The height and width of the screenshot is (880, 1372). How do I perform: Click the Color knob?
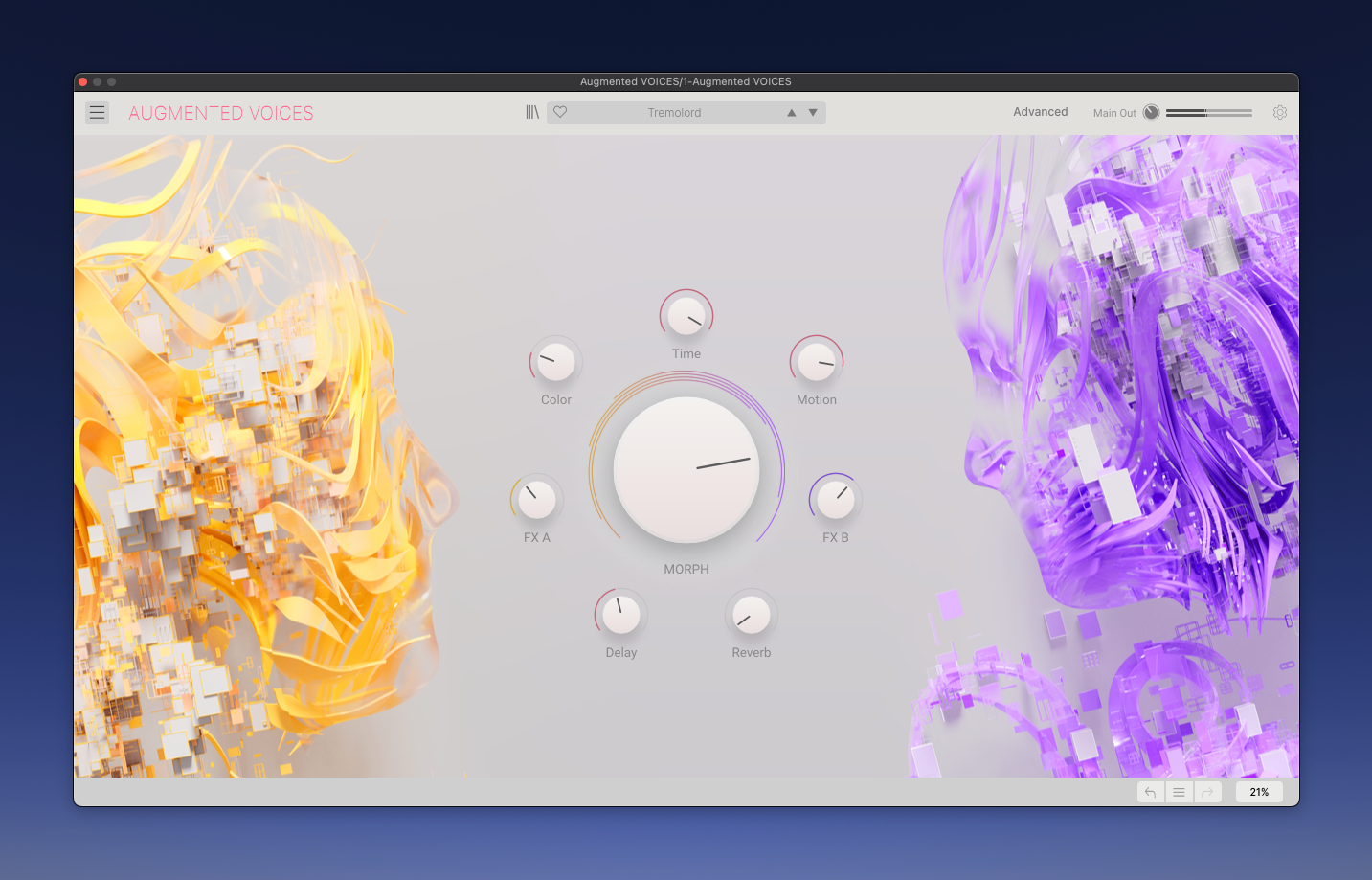(556, 362)
